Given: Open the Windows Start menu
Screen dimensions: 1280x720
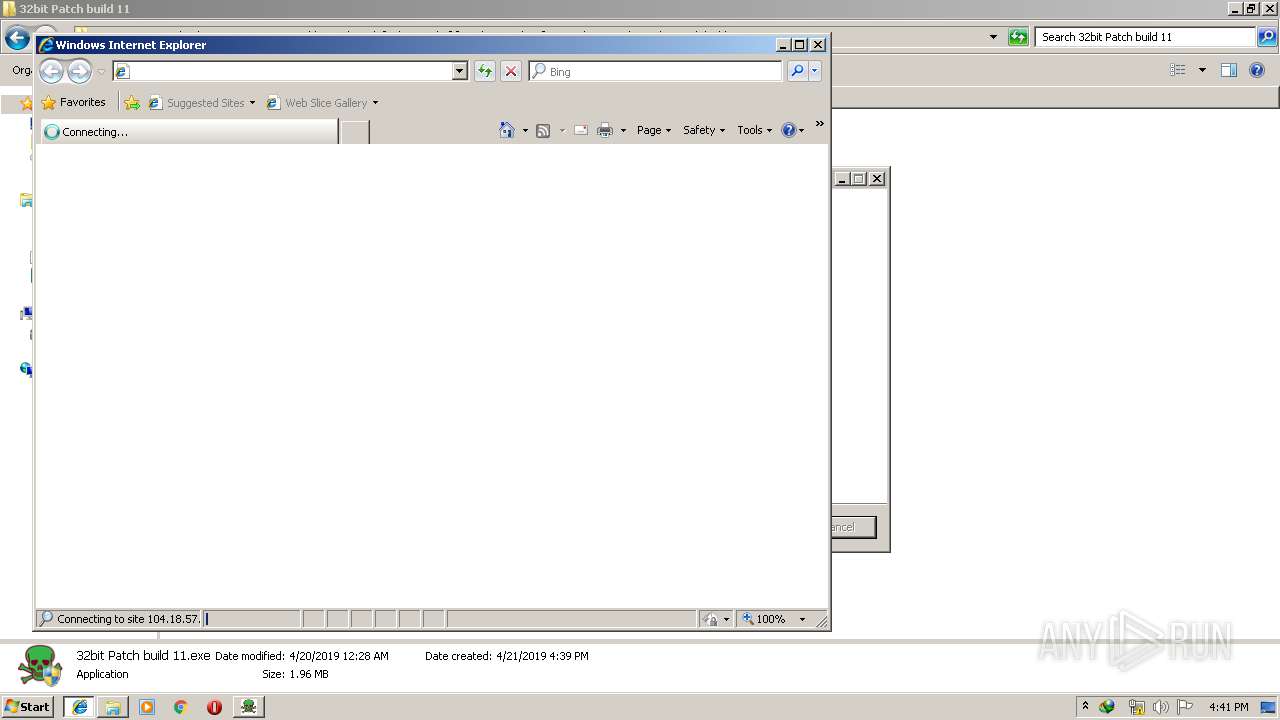Looking at the screenshot, I should pos(28,706).
